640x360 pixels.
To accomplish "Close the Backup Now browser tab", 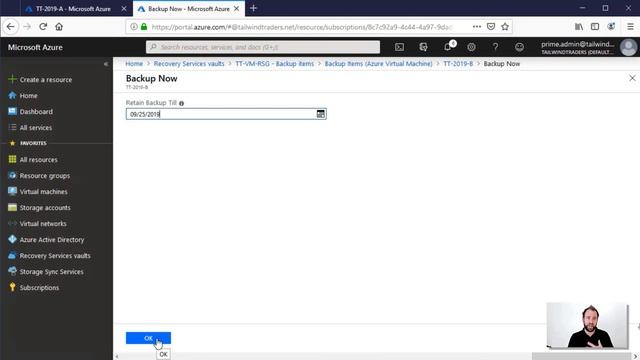I will tap(237, 9).
